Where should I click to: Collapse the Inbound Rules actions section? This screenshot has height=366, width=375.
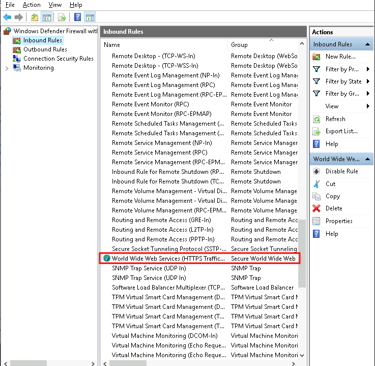pos(367,44)
